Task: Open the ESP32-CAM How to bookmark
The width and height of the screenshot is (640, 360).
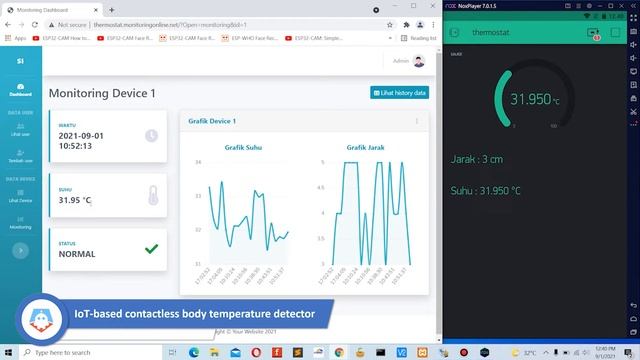Action: (x=62, y=38)
